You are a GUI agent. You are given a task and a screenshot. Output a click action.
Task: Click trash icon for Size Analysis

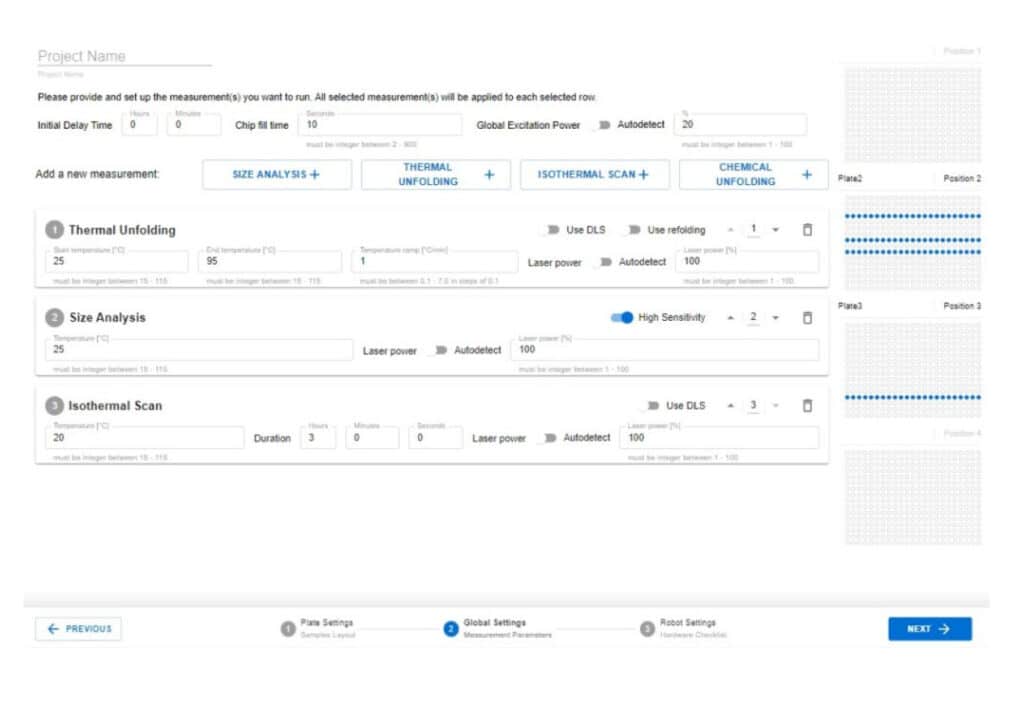pos(807,318)
